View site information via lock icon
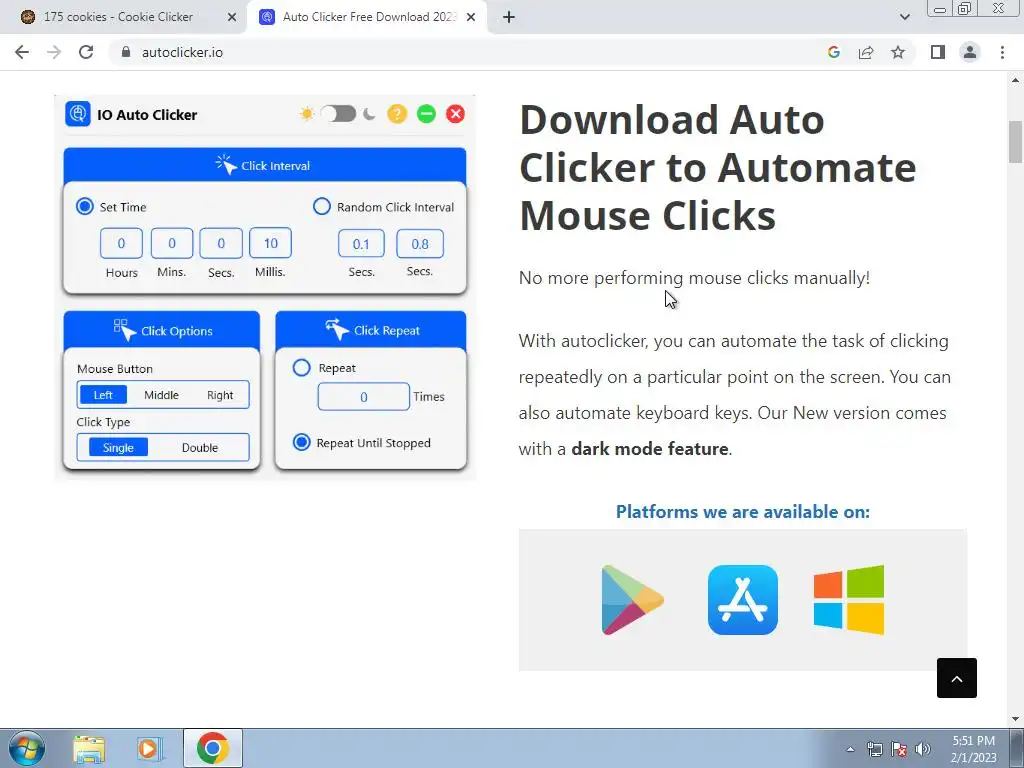This screenshot has width=1024, height=768. [126, 52]
